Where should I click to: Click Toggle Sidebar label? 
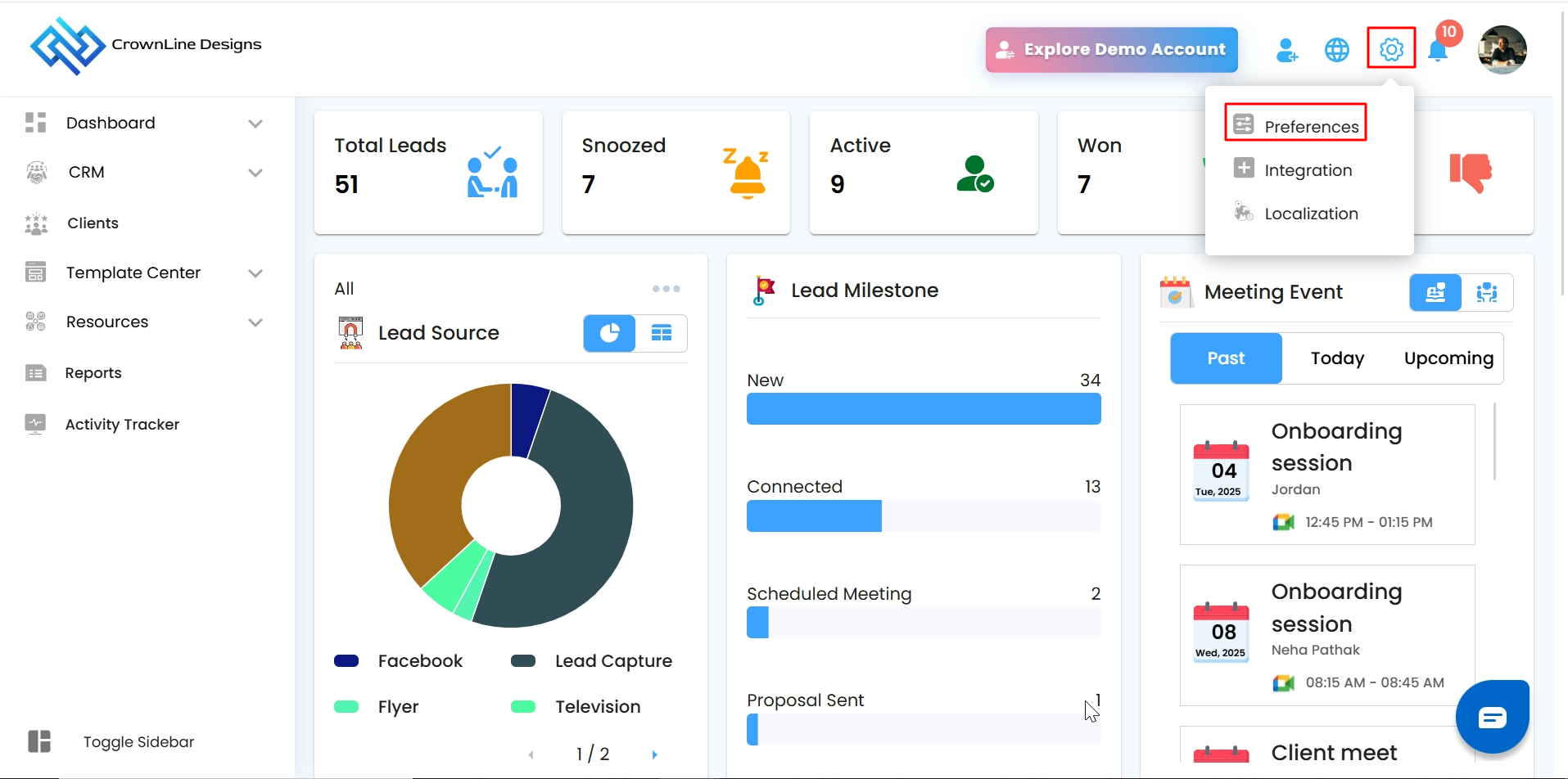tap(139, 742)
